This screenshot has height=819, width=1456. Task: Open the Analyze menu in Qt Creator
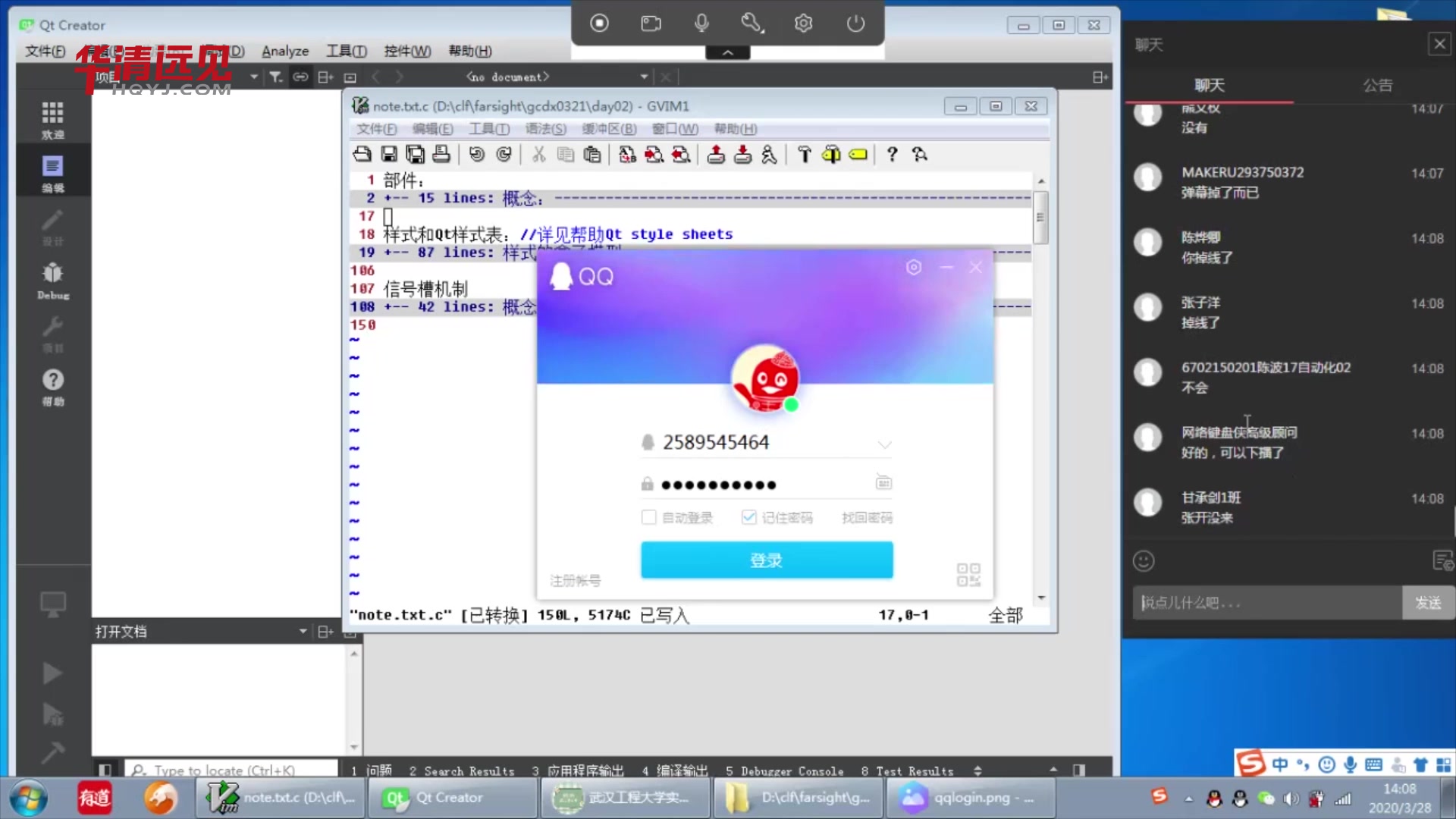pos(285,51)
